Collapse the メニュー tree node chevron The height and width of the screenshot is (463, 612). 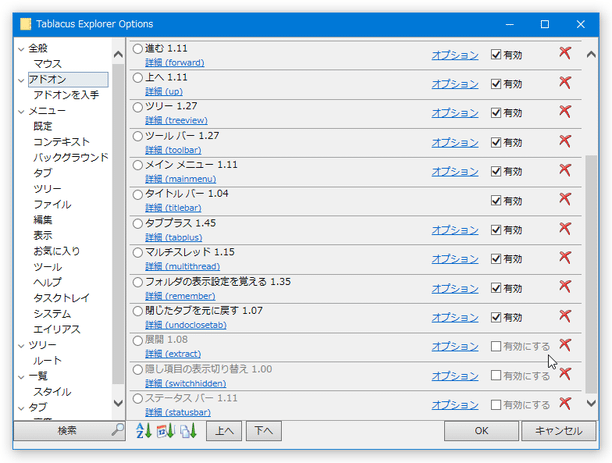click(x=21, y=112)
